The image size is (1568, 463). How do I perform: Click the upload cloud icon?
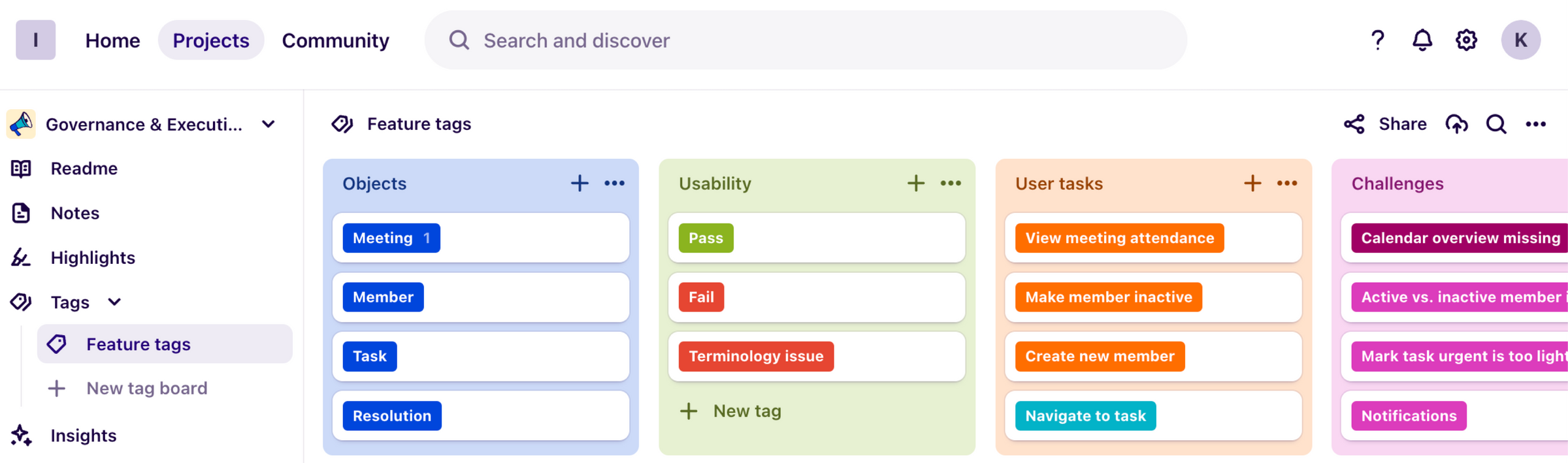[x=1456, y=124]
